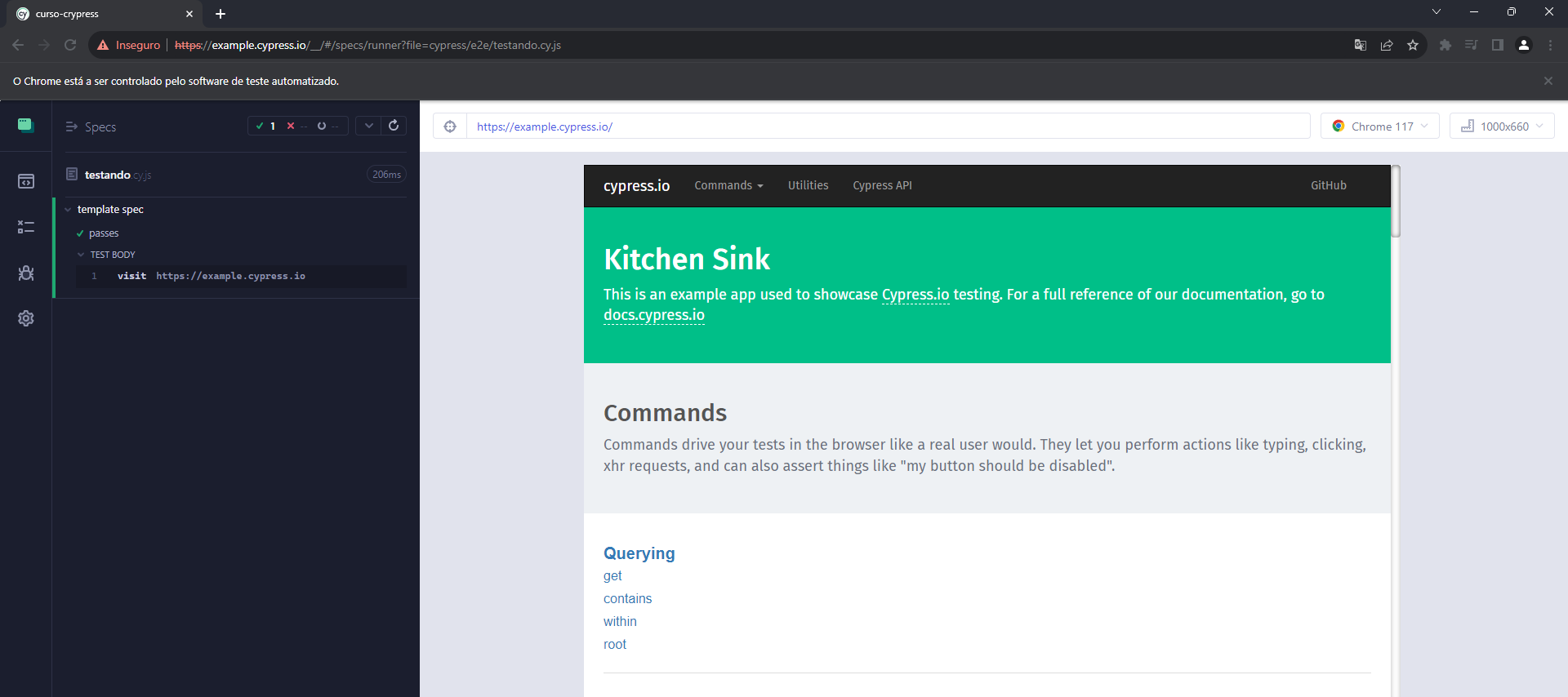1568x697 pixels.
Task: Click the selector playground crosshair icon
Action: (x=450, y=127)
